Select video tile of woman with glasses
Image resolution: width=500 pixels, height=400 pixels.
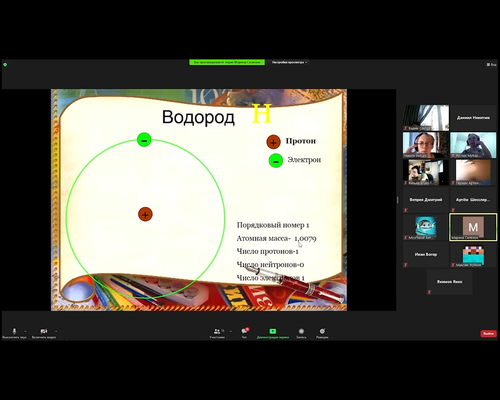(x=426, y=145)
